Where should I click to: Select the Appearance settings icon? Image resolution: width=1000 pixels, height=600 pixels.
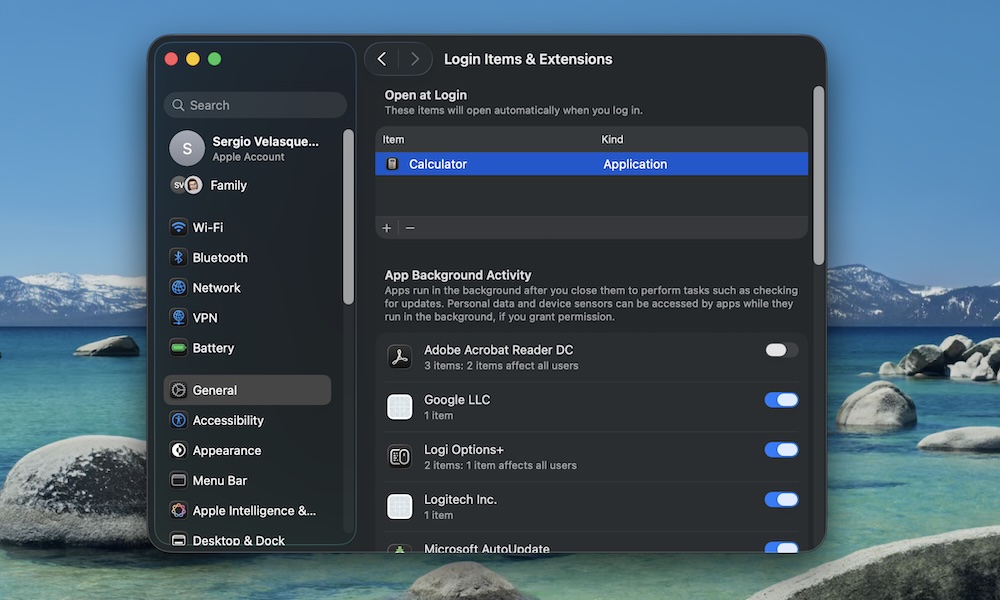point(178,450)
